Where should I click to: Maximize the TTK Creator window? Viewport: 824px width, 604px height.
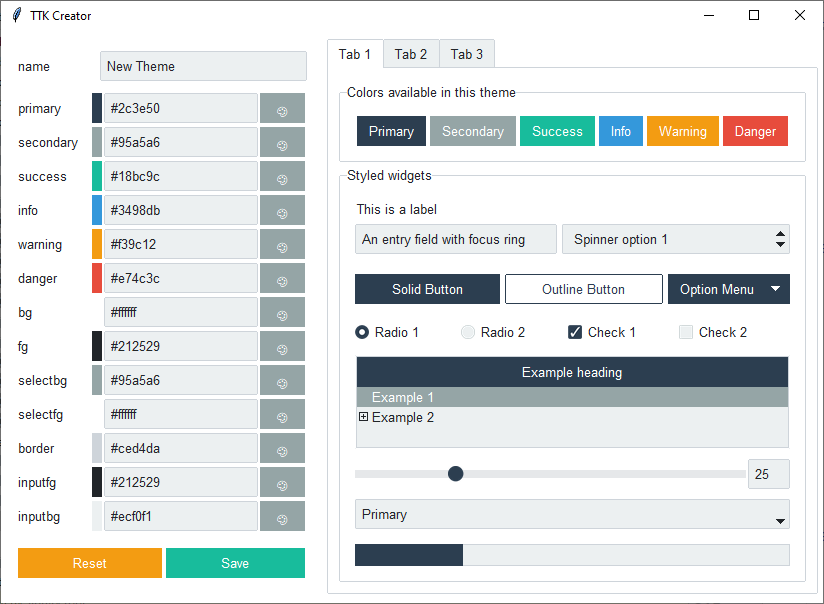click(754, 15)
